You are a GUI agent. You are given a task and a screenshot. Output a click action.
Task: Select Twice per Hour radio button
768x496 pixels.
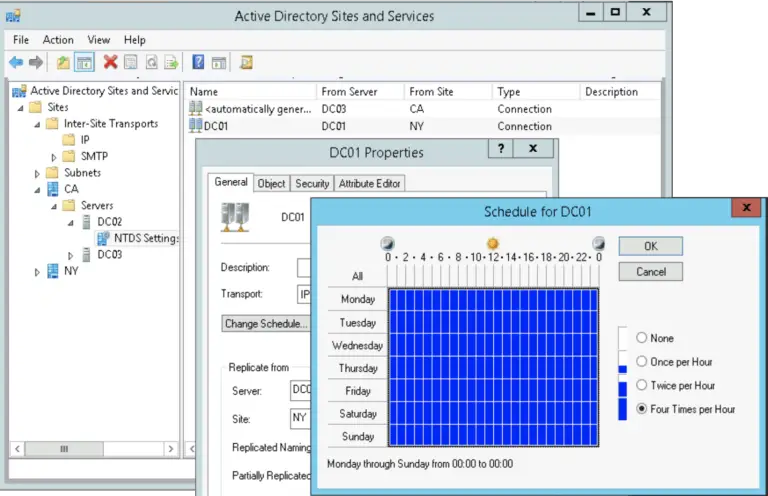click(642, 385)
